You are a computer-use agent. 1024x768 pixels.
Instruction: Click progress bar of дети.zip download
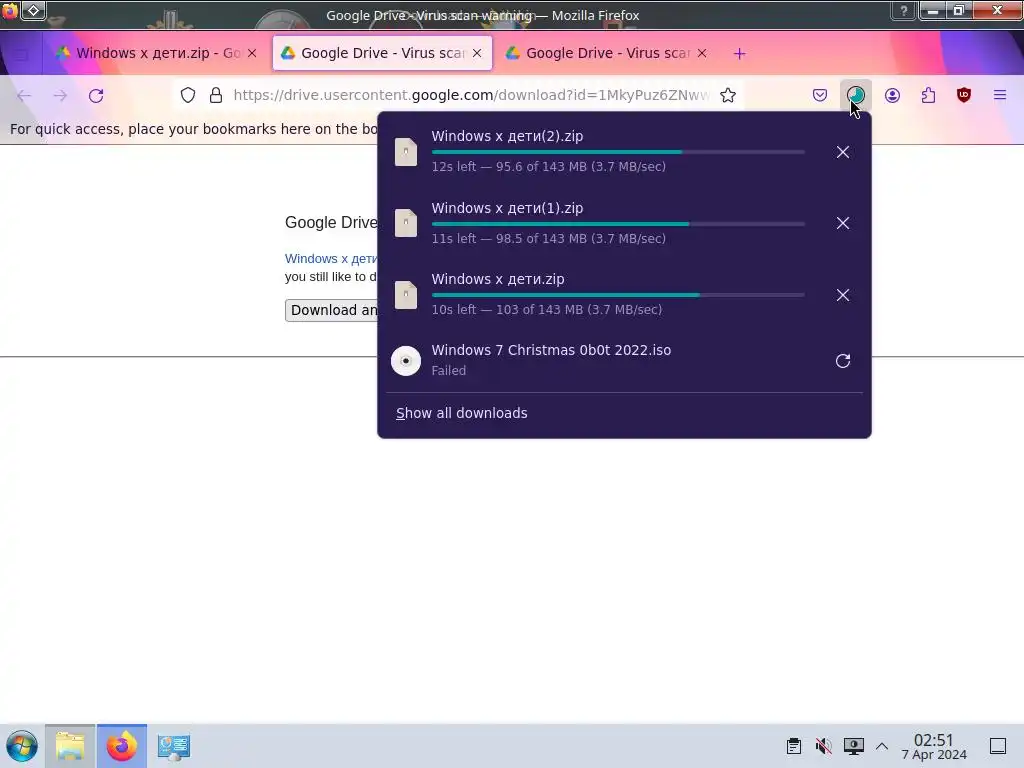point(618,295)
